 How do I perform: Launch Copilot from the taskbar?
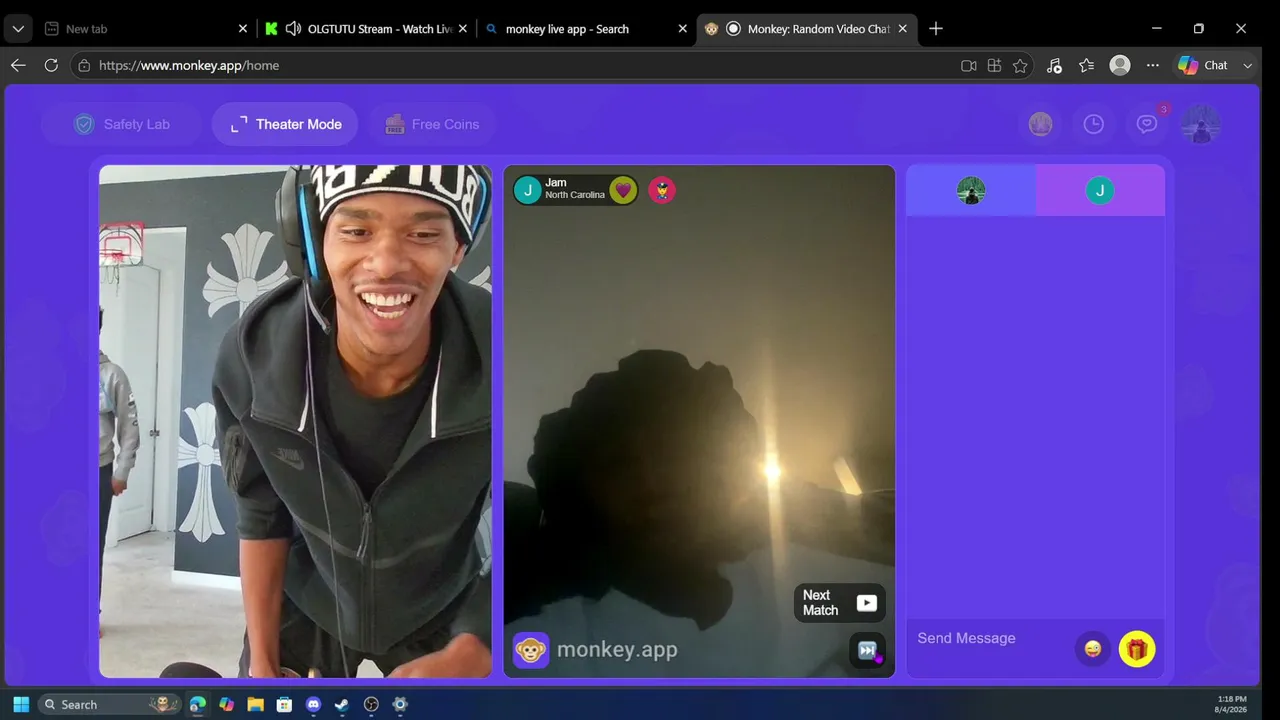[227, 704]
